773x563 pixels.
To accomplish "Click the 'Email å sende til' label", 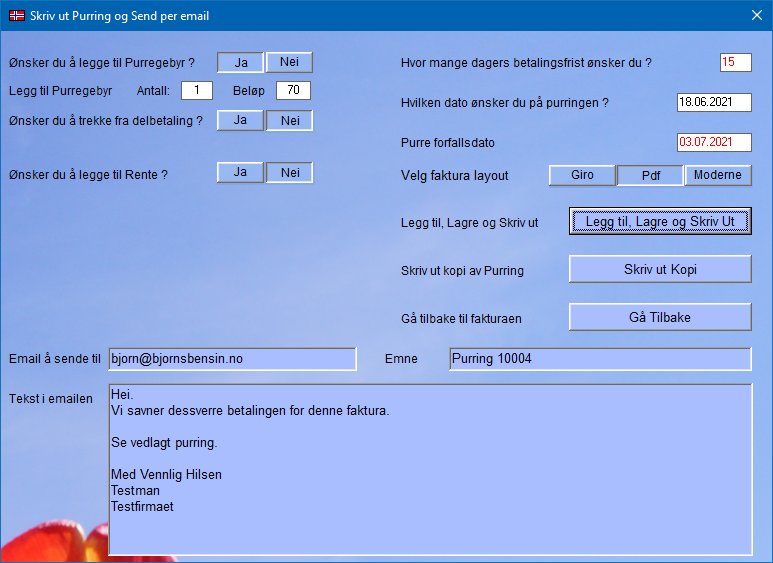I will (x=55, y=359).
